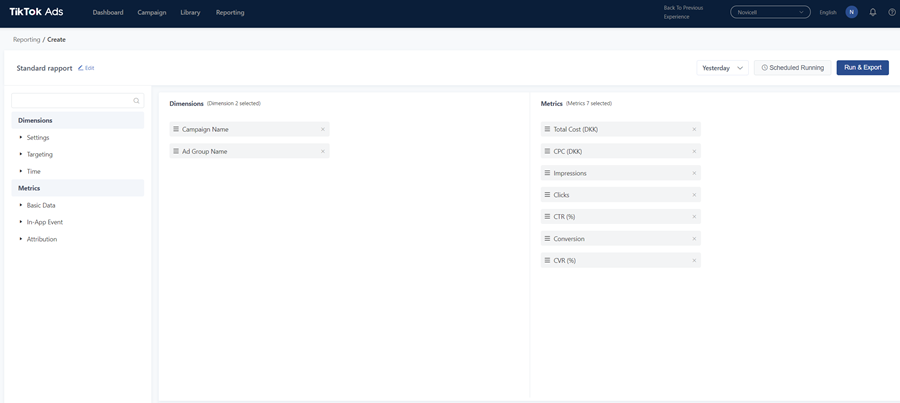900x403 pixels.
Task: Remove the Clicks metric
Action: pyautogui.click(x=694, y=195)
